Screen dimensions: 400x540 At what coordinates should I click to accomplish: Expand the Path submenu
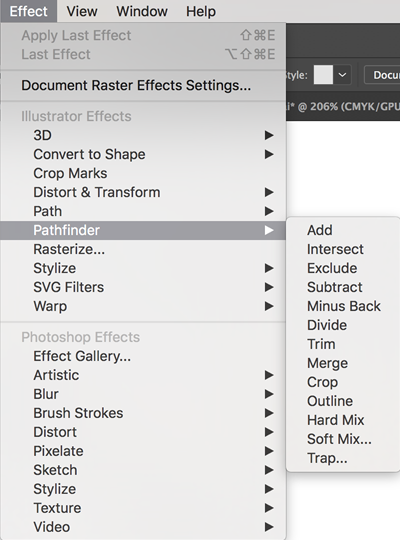143,211
